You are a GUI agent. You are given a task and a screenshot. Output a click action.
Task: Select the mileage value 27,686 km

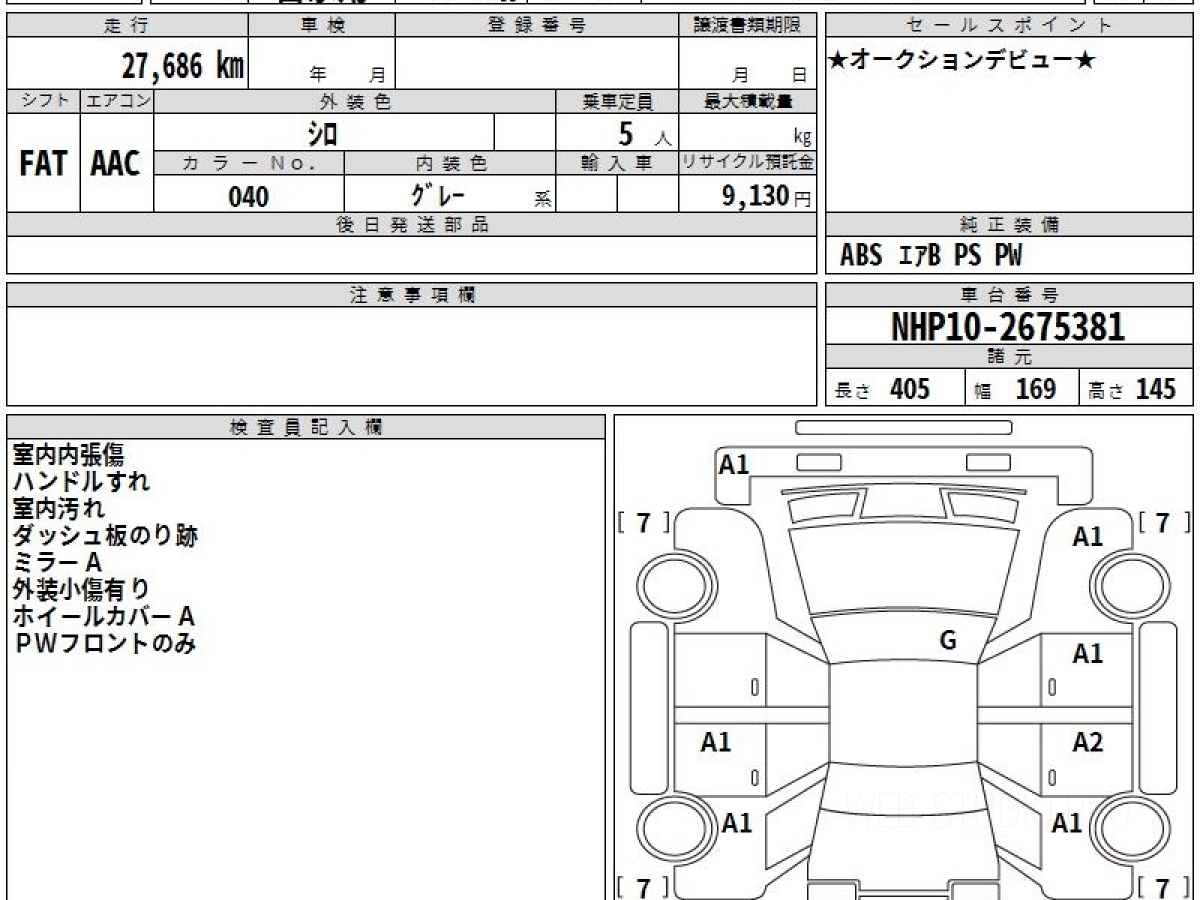tap(183, 66)
